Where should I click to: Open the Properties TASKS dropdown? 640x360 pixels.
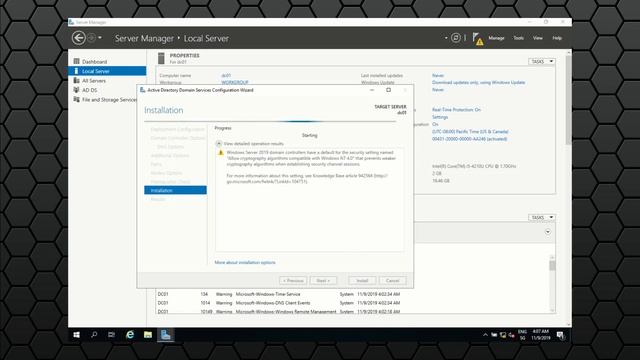coord(542,61)
